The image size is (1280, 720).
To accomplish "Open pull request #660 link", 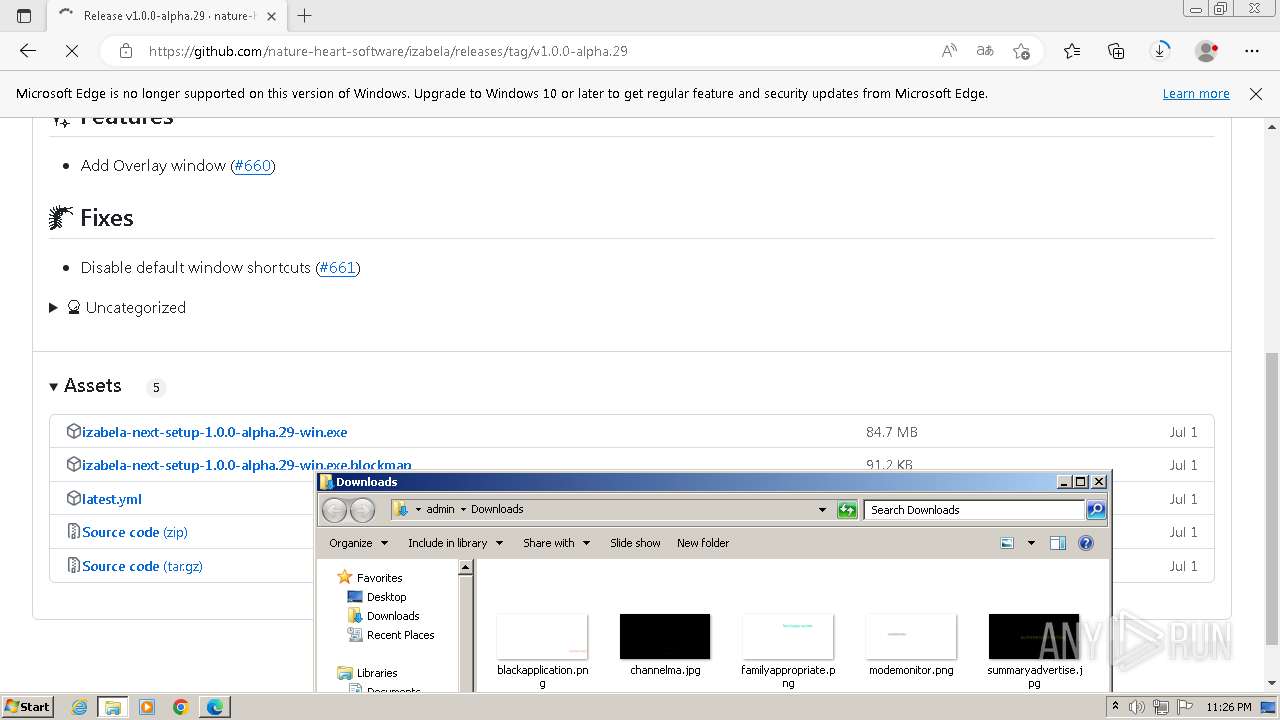I will click(253, 166).
